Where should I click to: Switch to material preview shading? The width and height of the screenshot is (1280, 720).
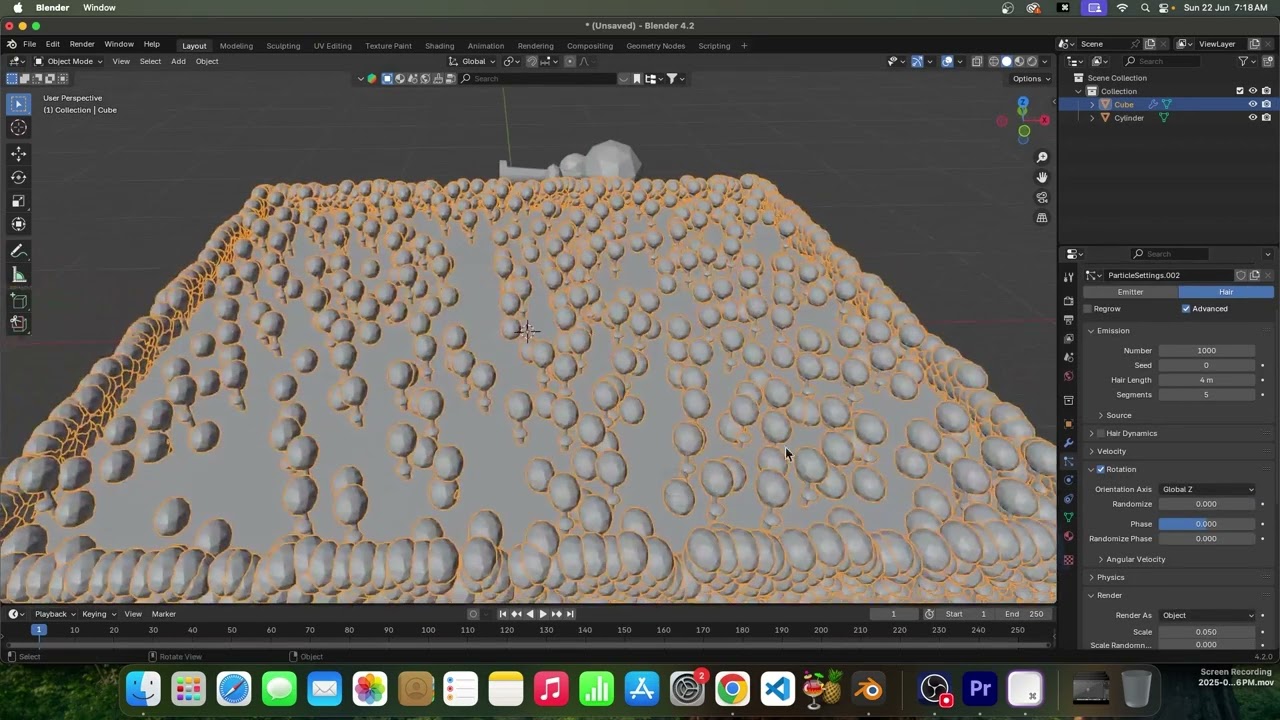[x=1020, y=61]
